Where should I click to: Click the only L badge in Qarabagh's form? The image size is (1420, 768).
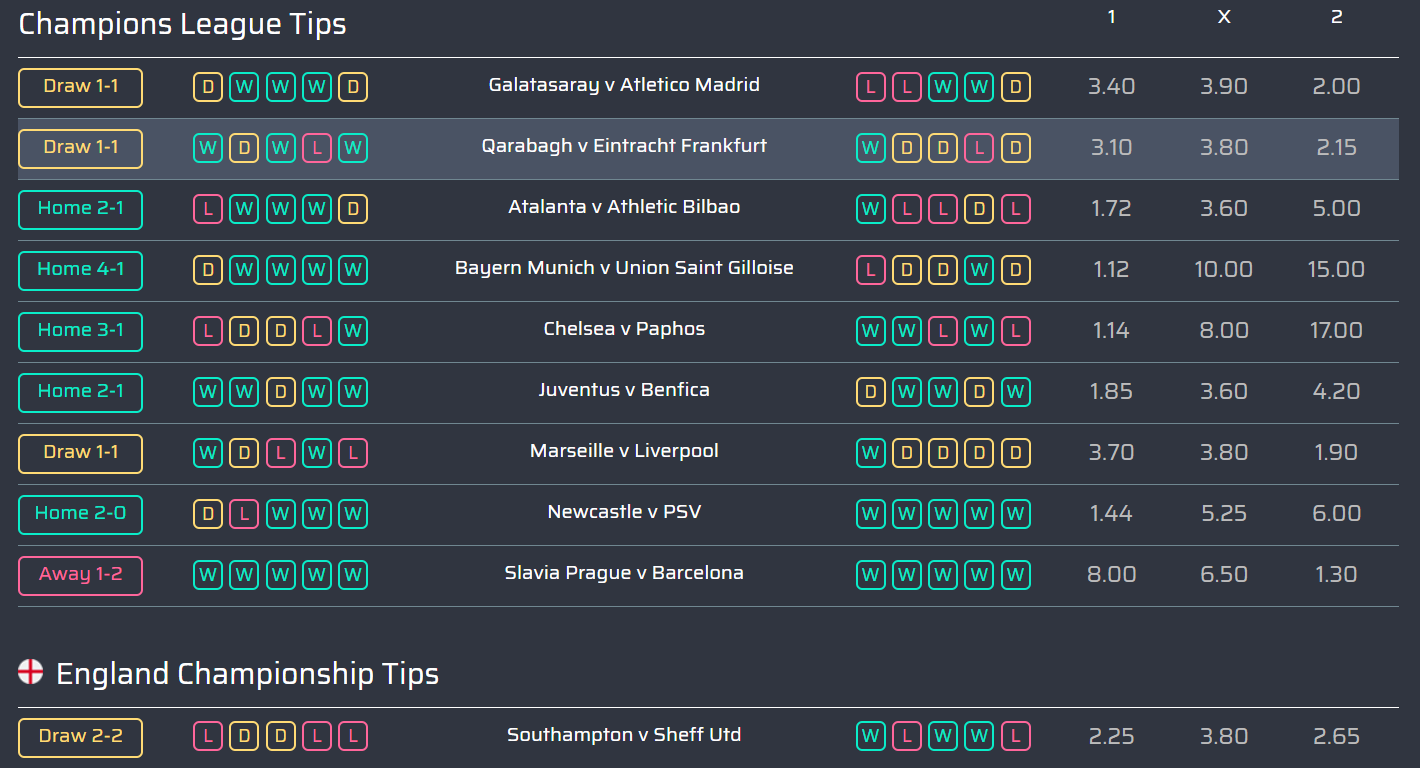316,149
